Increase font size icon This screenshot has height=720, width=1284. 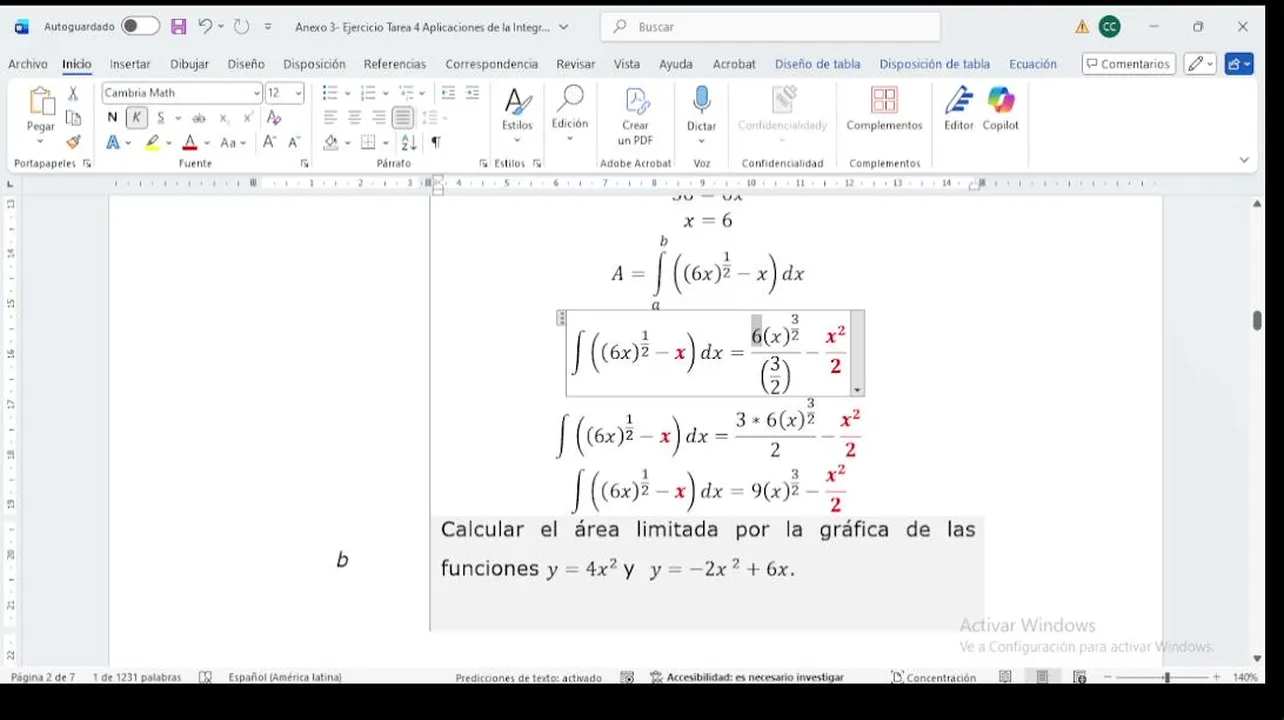point(270,143)
